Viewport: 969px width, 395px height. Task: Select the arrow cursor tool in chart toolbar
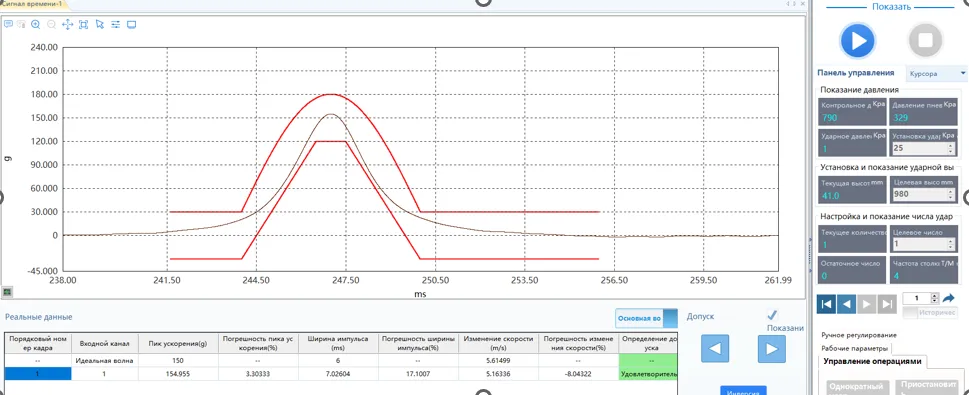pyautogui.click(x=100, y=25)
